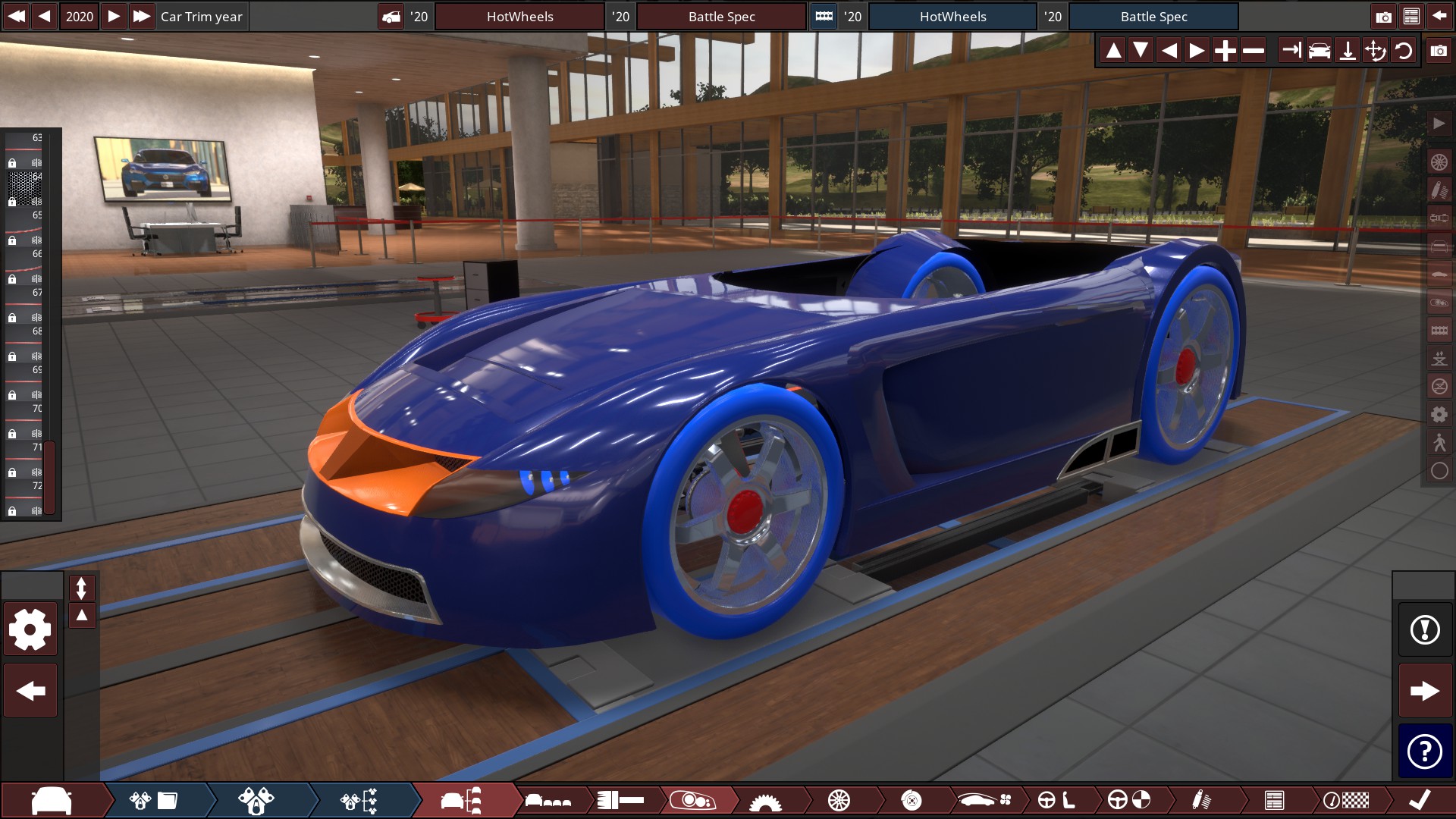Screen dimensions: 1456x819
Task: Reset camera rotation with circular arrow icon
Action: point(1404,51)
